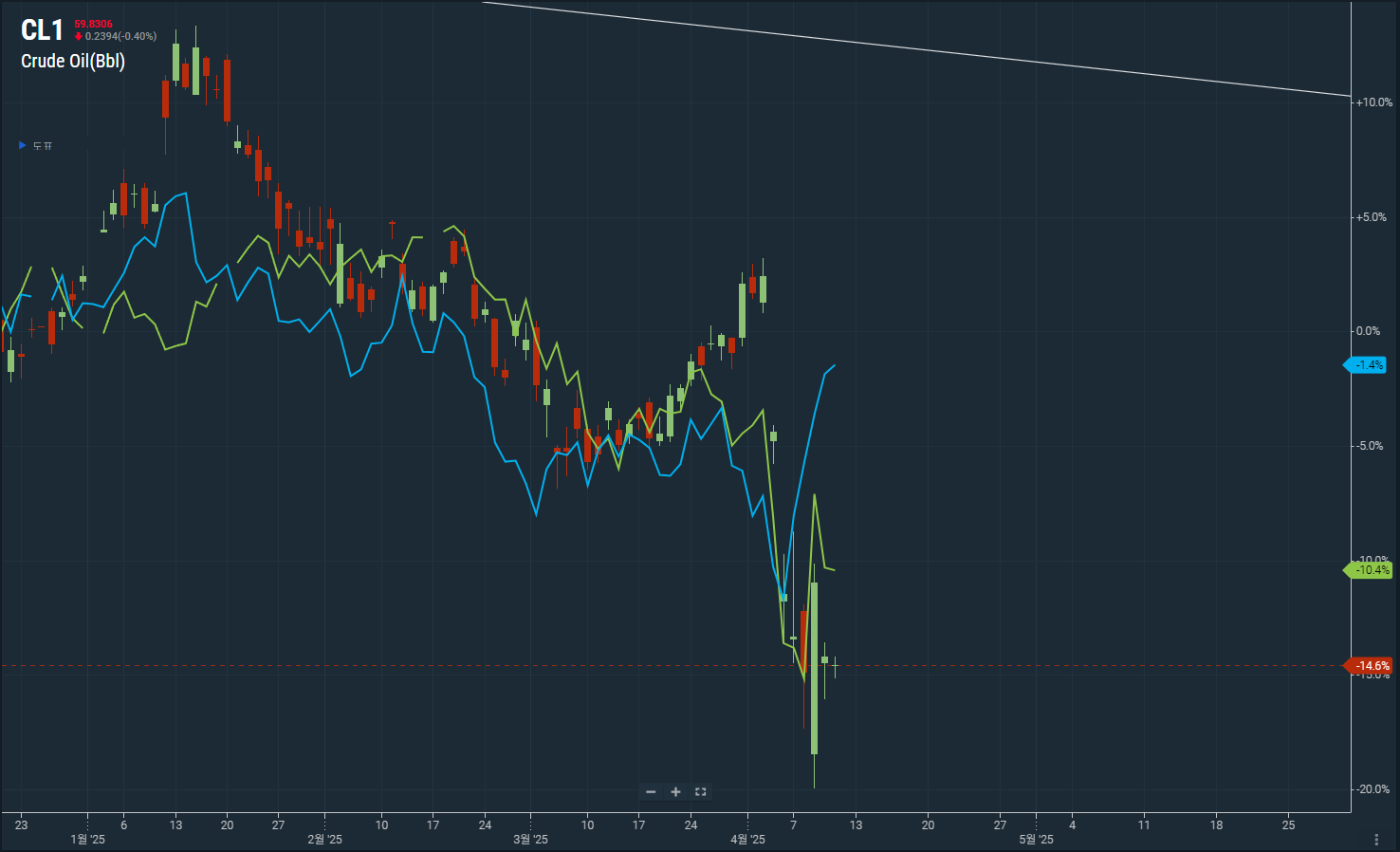The width and height of the screenshot is (1400, 852).
Task: Click the Crude Oil(Bbl) title
Action: 73,62
